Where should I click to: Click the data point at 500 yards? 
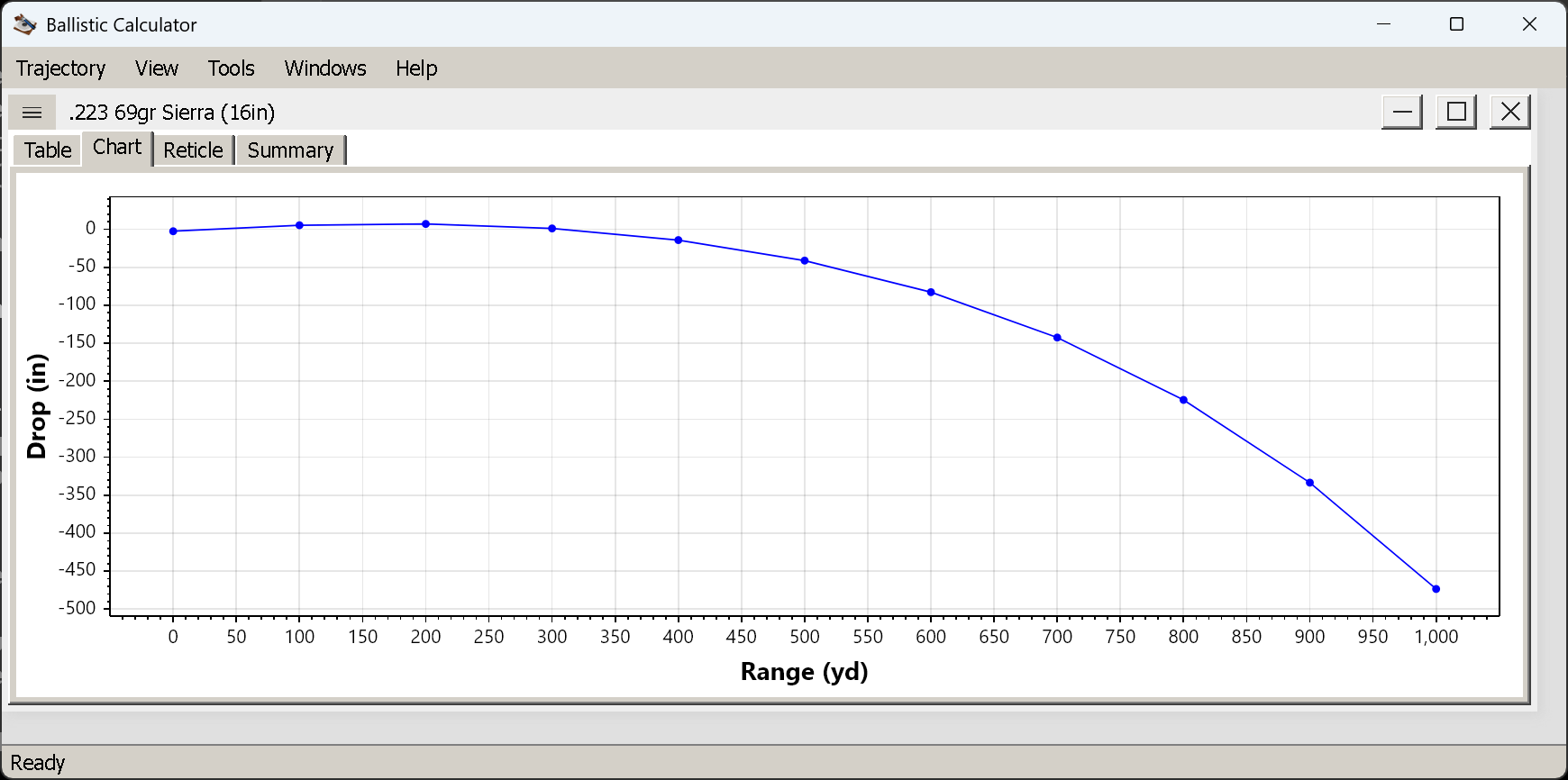[x=805, y=261]
